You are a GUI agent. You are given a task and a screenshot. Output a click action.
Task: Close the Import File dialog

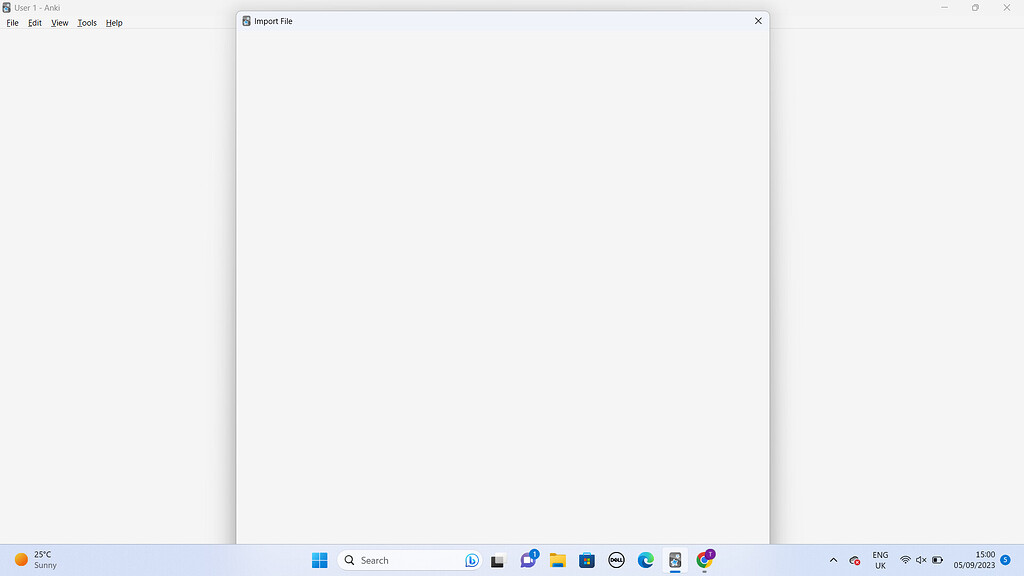coord(757,20)
